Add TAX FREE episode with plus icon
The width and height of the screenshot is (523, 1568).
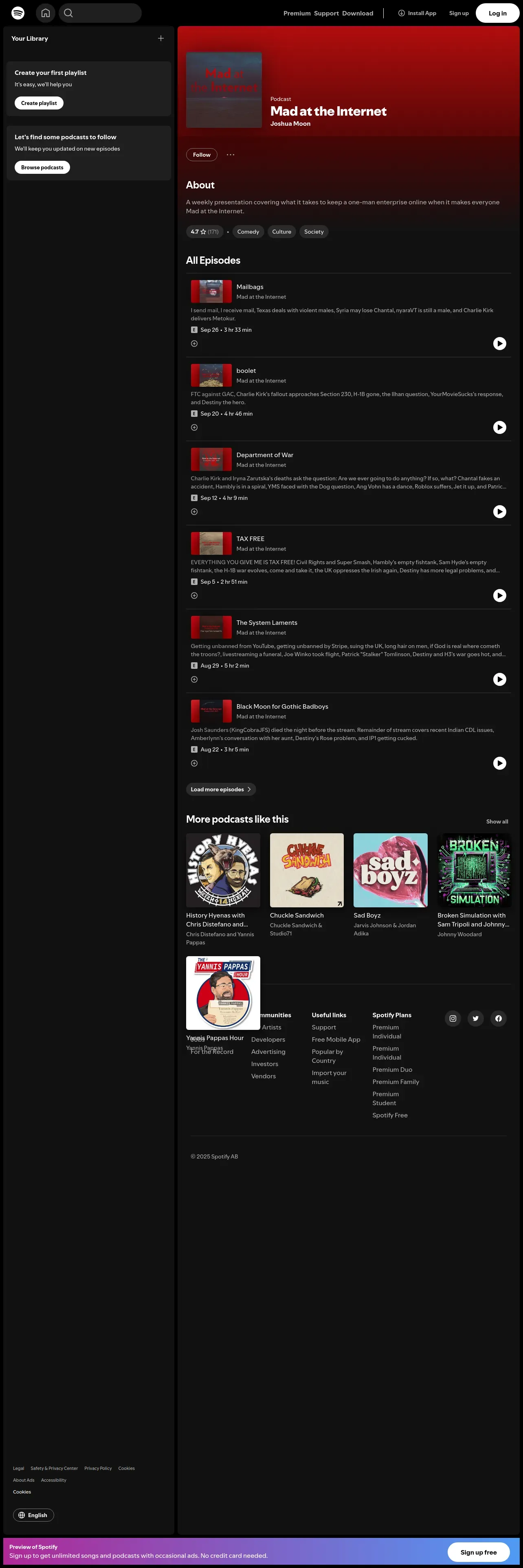[194, 595]
